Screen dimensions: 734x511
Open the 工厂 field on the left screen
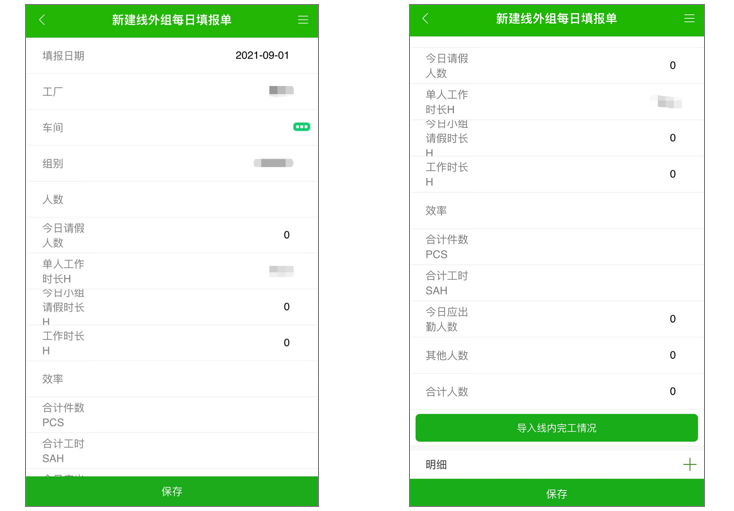click(x=172, y=91)
